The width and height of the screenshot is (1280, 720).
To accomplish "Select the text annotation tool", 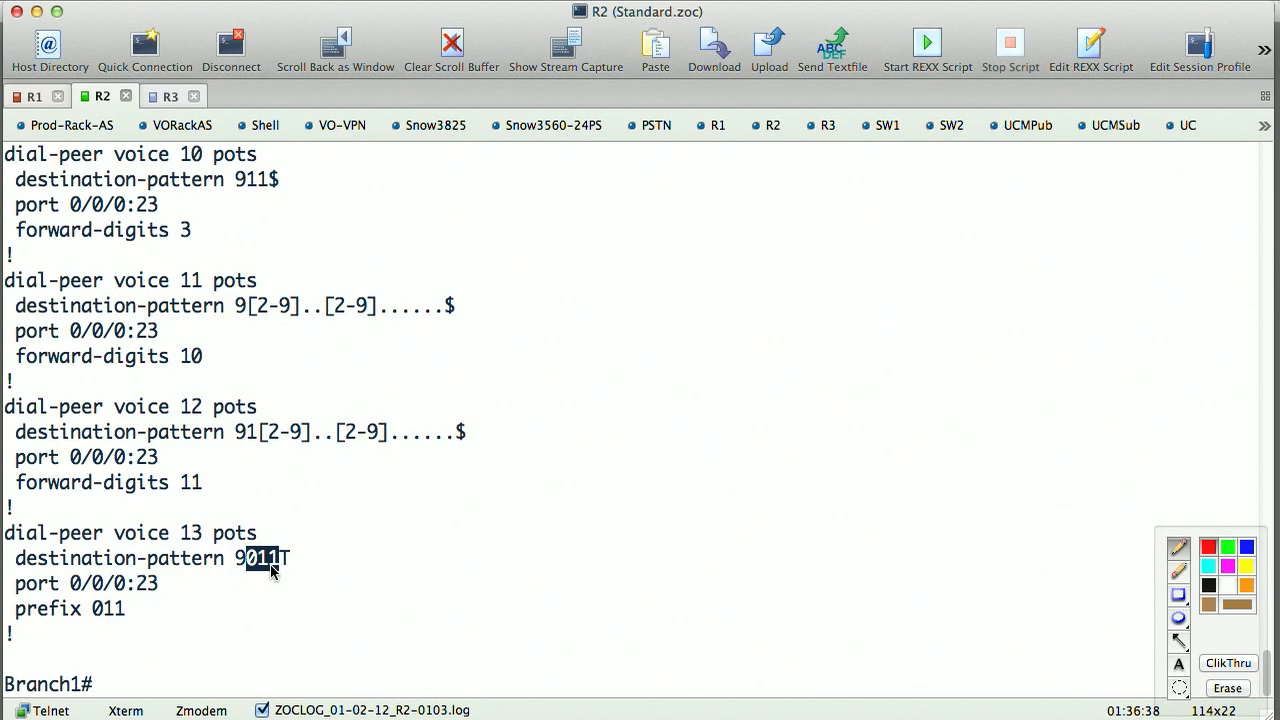I will [x=1178, y=664].
